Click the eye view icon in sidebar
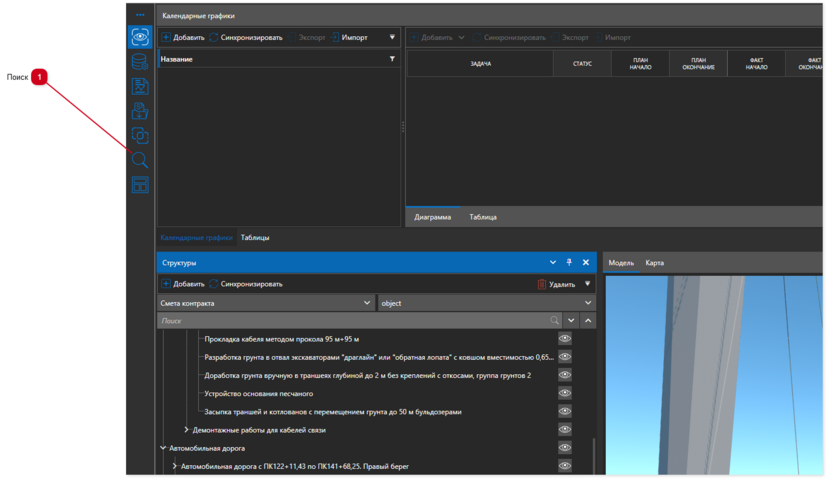The height and width of the screenshot is (480, 828). click(x=140, y=37)
